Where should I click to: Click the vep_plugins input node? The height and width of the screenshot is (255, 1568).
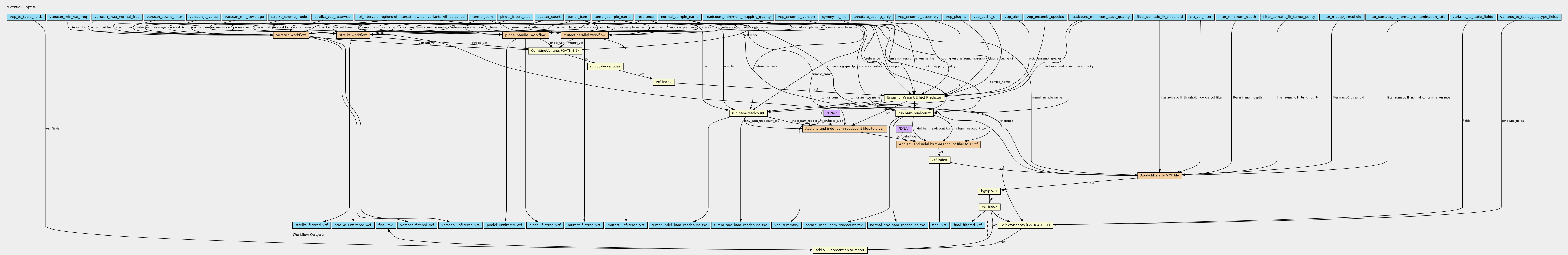[x=955, y=17]
